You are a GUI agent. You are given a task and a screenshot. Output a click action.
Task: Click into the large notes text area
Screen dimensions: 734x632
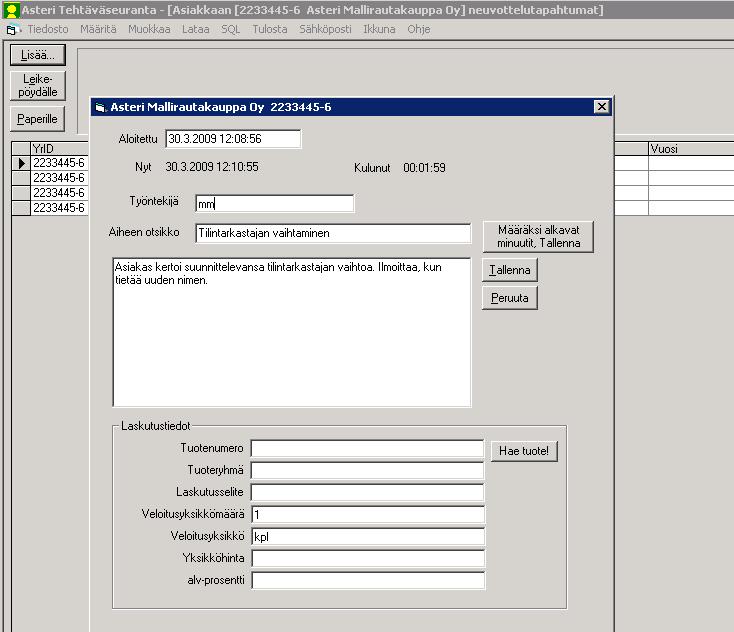(x=292, y=332)
